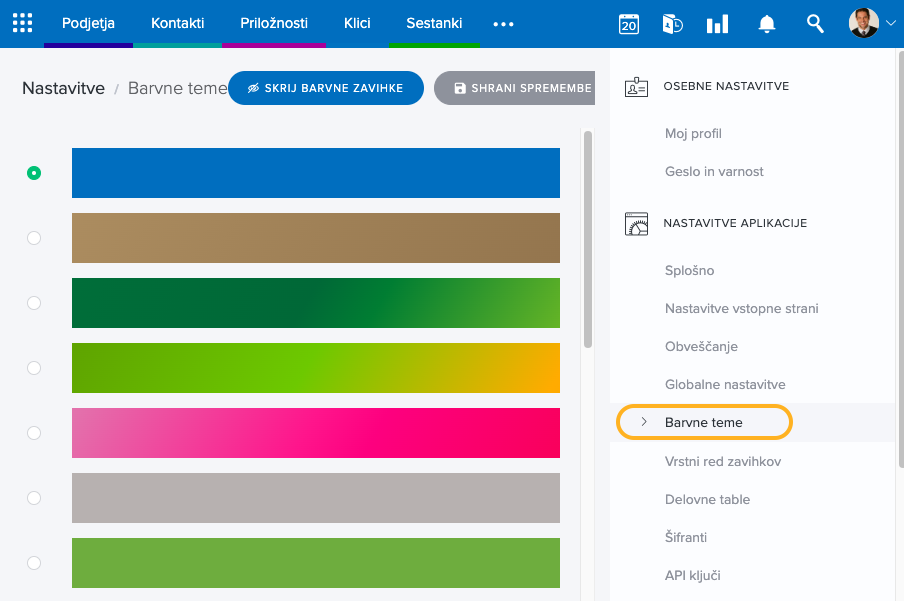Viewport: 904px width, 601px height.
Task: Open the more tabs ellipsis menu
Action: [x=503, y=24]
